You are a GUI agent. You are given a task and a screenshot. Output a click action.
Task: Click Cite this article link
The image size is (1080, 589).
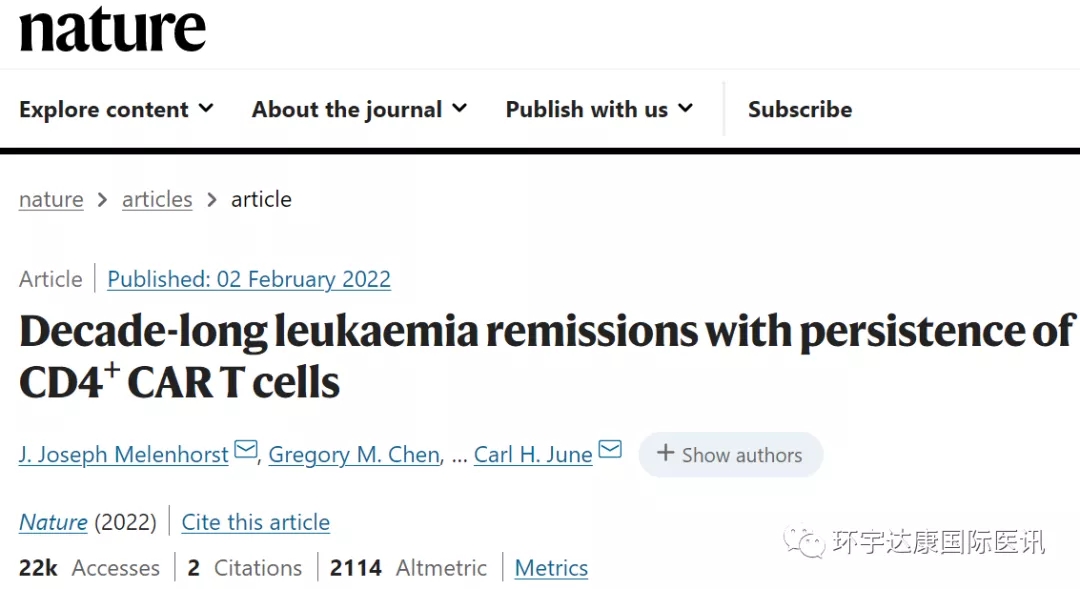tap(256, 522)
